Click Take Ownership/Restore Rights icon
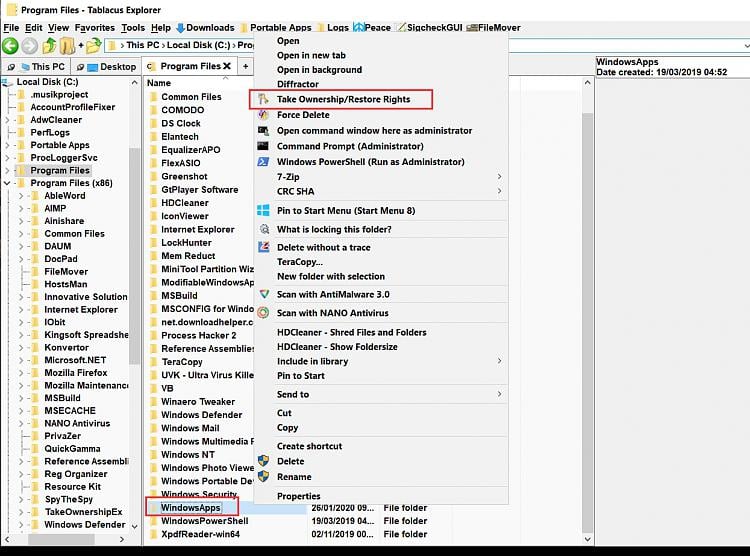This screenshot has width=750, height=556. (x=263, y=100)
